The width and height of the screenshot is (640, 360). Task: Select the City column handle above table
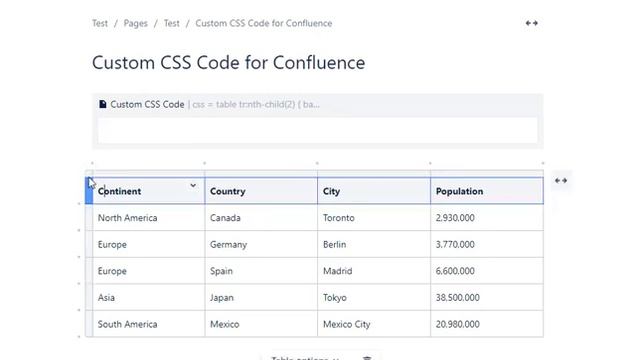tap(374, 173)
